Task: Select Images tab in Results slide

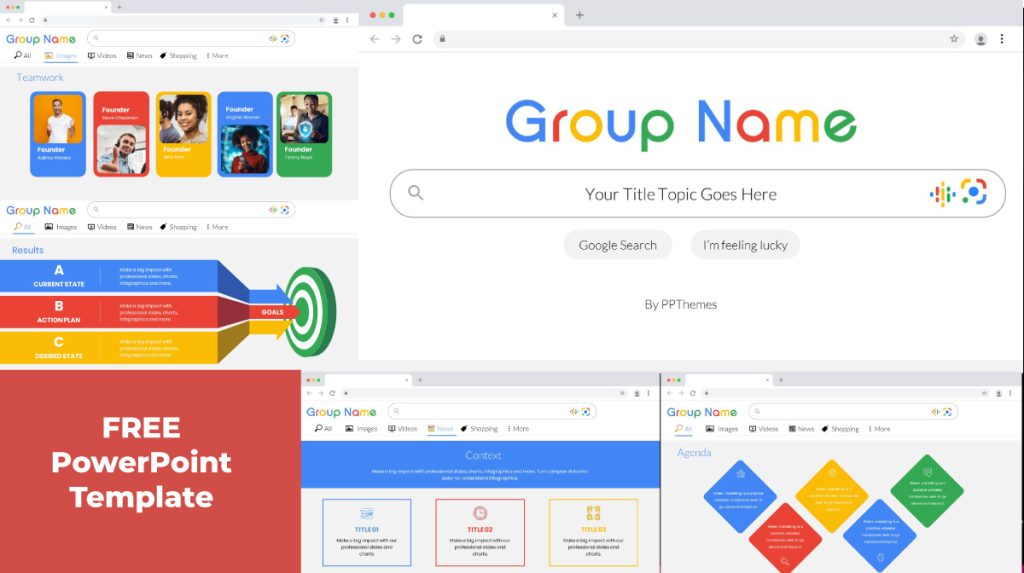Action: coord(61,227)
